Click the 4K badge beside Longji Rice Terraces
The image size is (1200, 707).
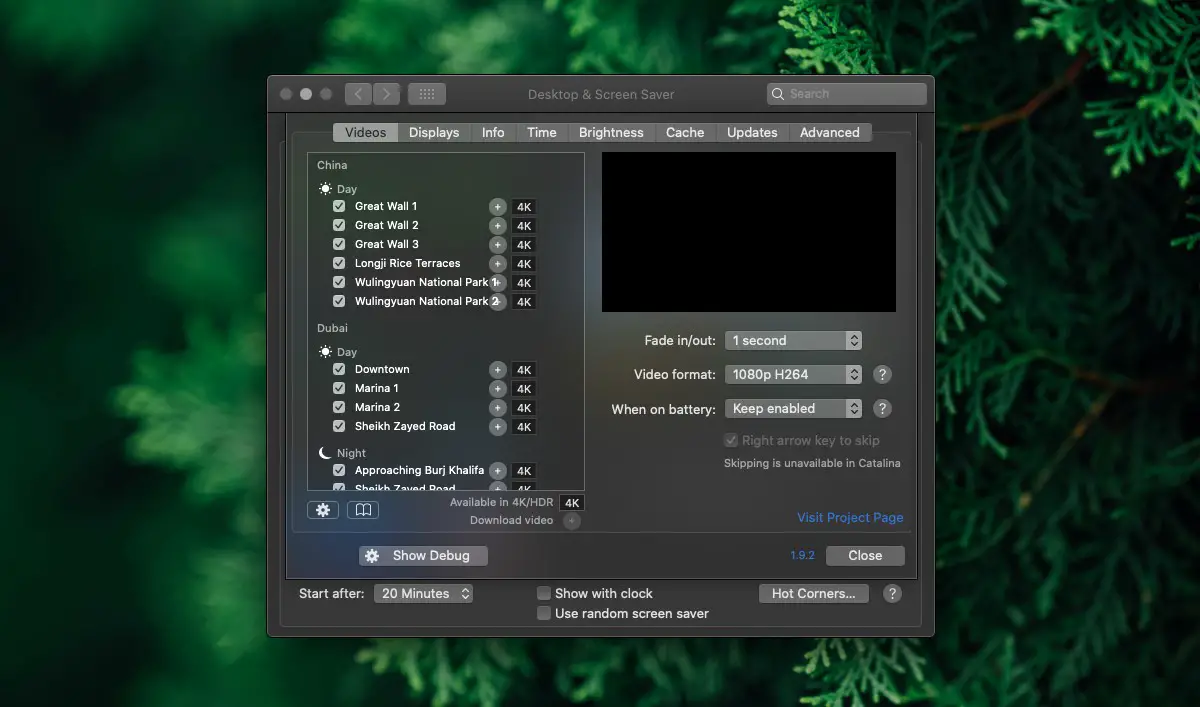(x=524, y=264)
